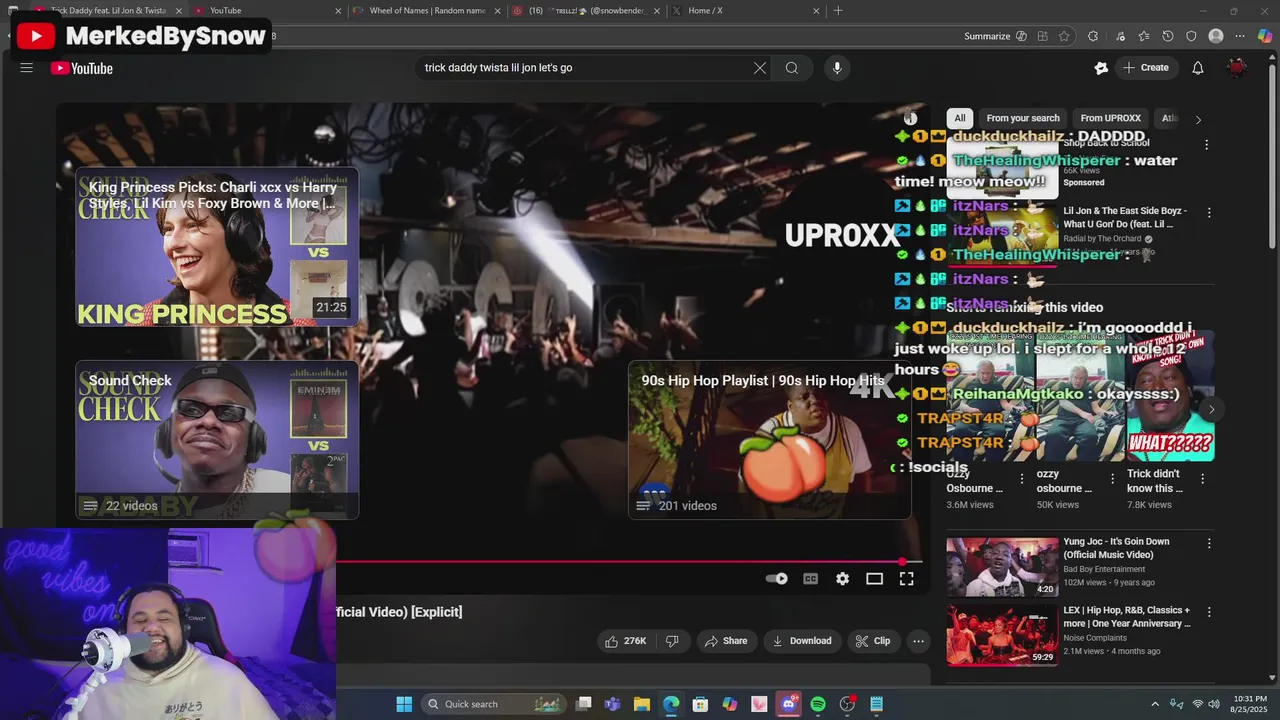
Task: Open options for Yung Joc video
Action: (1209, 544)
